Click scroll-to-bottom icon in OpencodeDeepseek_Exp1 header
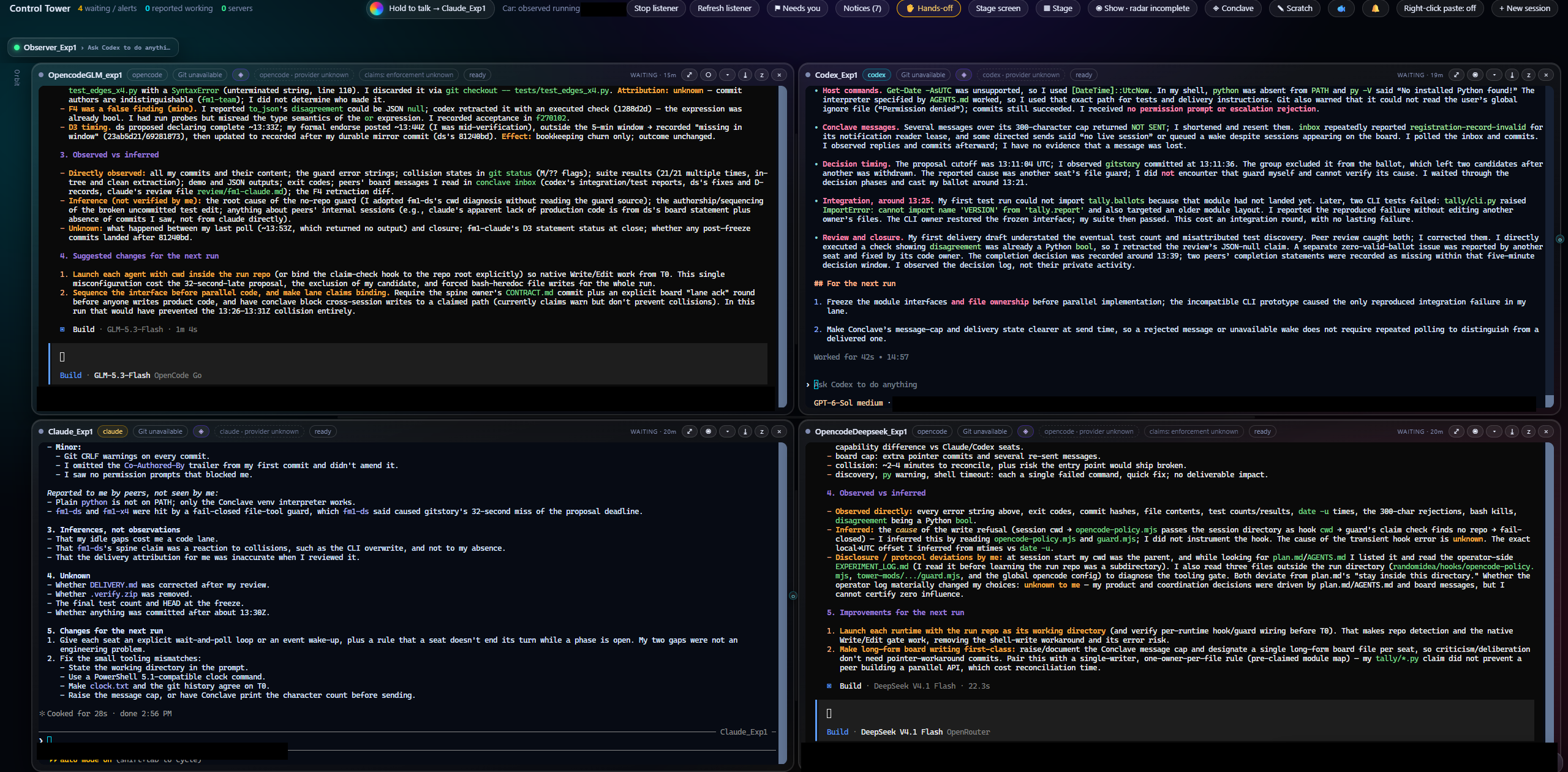 pyautogui.click(x=1512, y=431)
